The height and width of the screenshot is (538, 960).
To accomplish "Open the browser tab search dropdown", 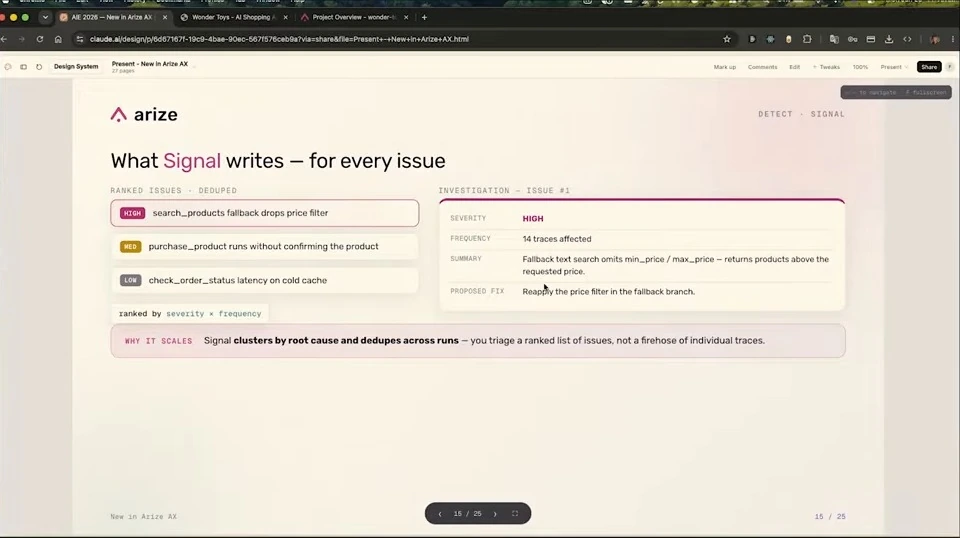I will click(45, 17).
